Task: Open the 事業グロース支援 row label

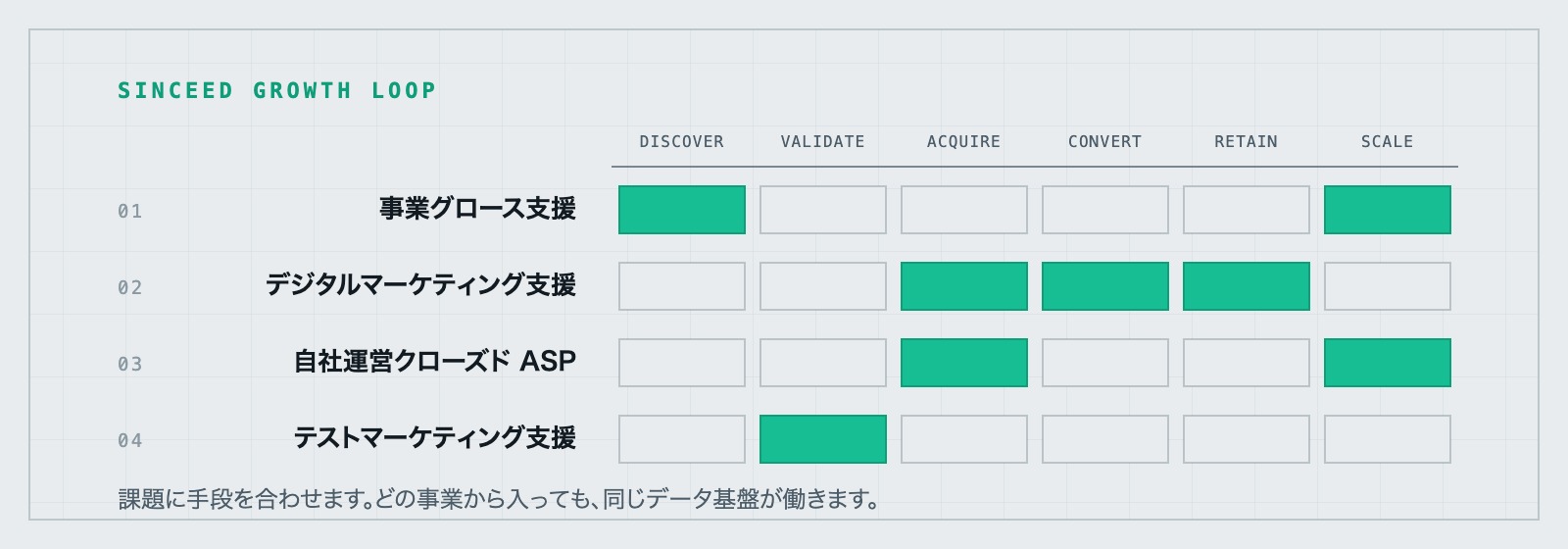Action: (478, 209)
